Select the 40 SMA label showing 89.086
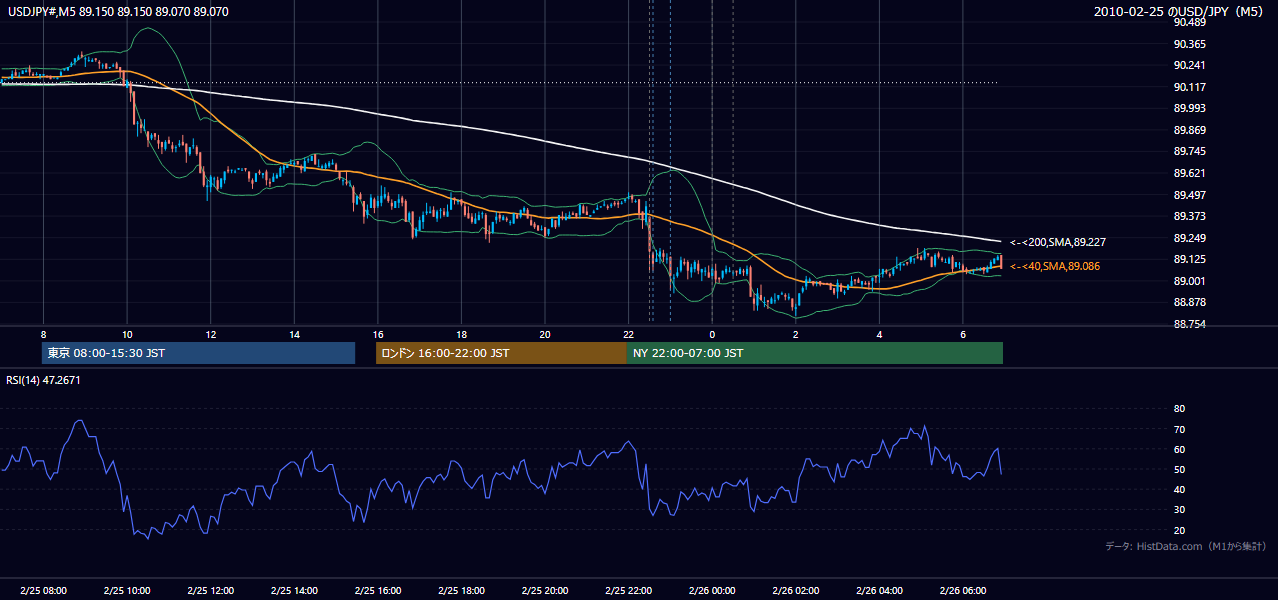Viewport: 1278px width, 600px height. pos(1055,266)
